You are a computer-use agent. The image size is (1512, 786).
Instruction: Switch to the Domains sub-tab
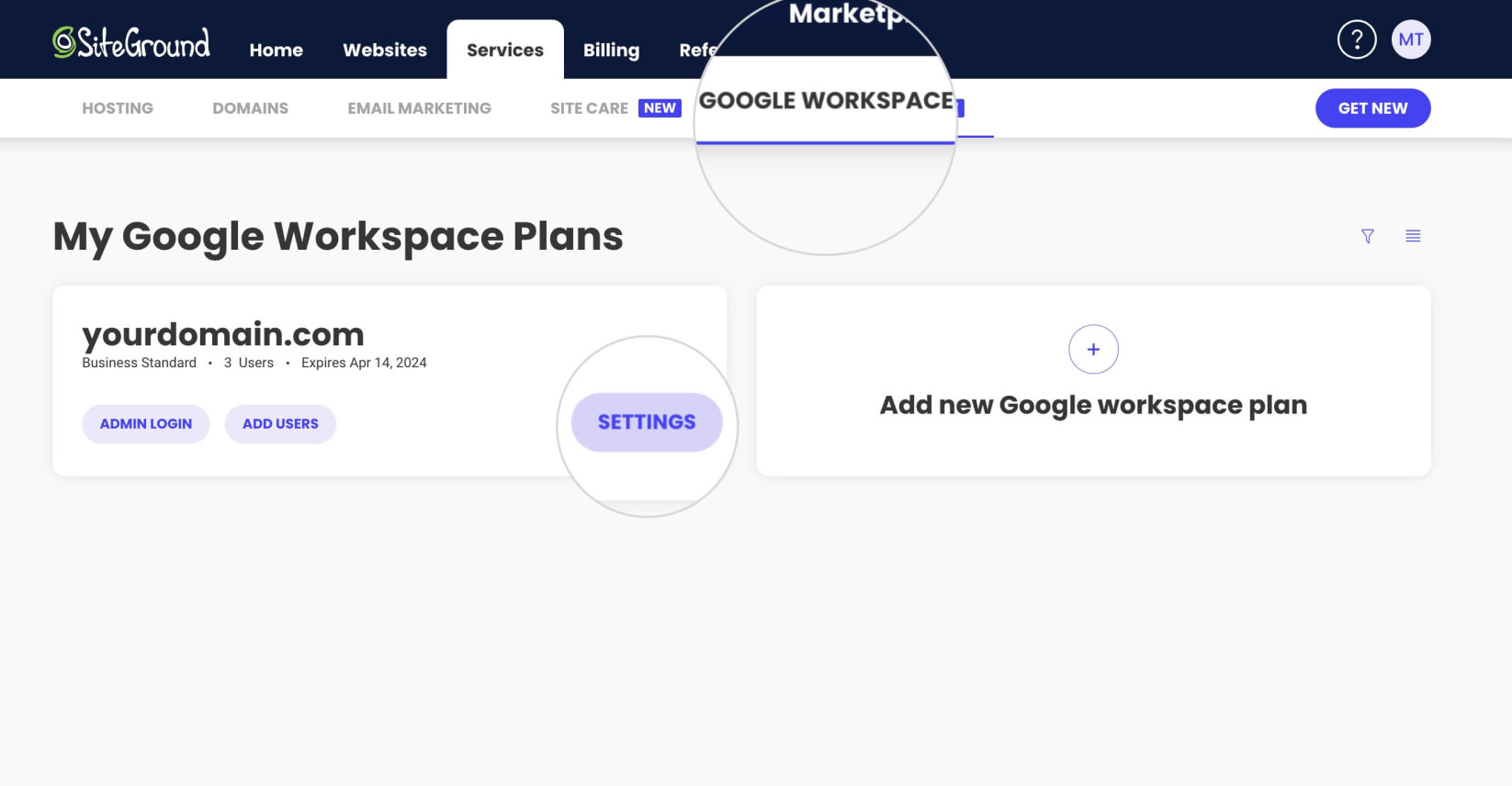point(250,108)
